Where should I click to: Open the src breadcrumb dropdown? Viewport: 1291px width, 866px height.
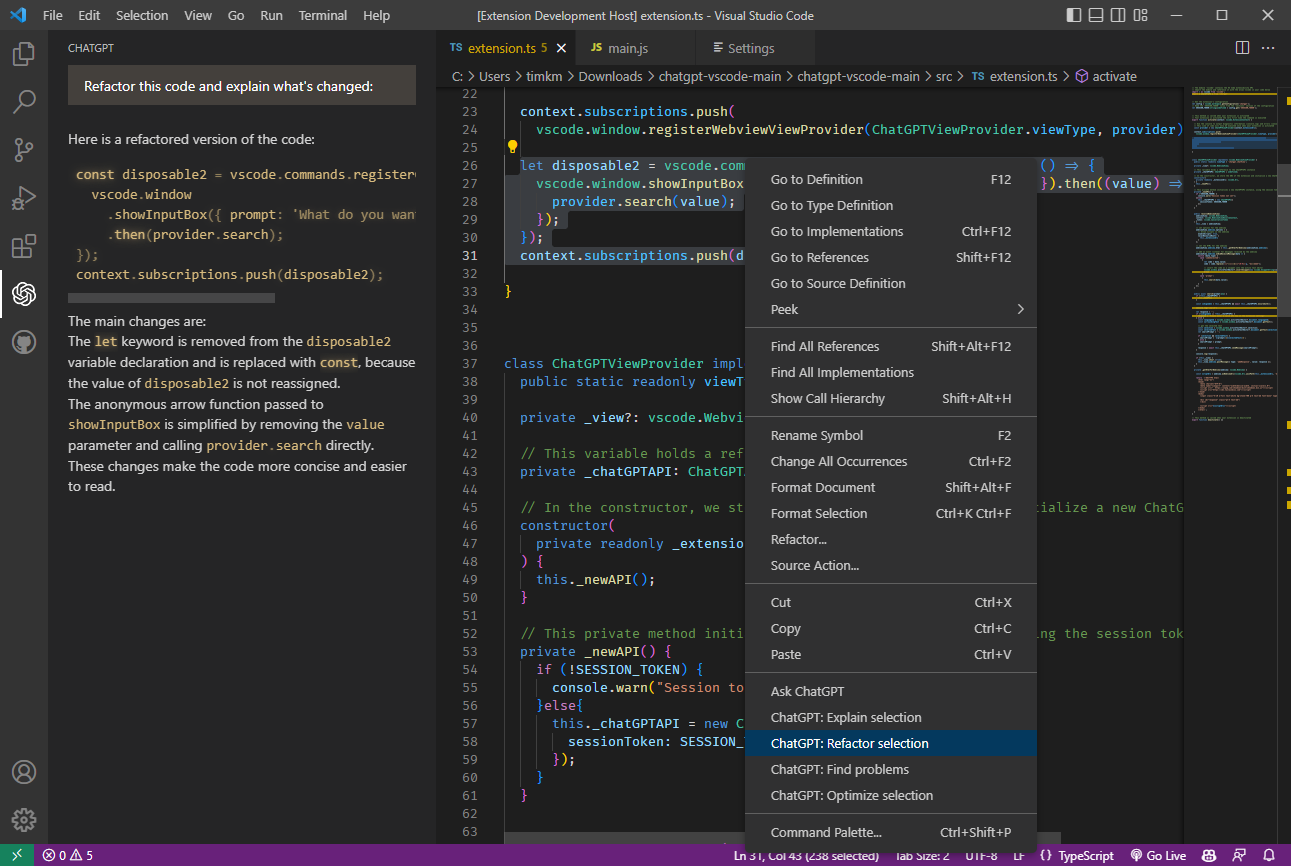pyautogui.click(x=944, y=76)
